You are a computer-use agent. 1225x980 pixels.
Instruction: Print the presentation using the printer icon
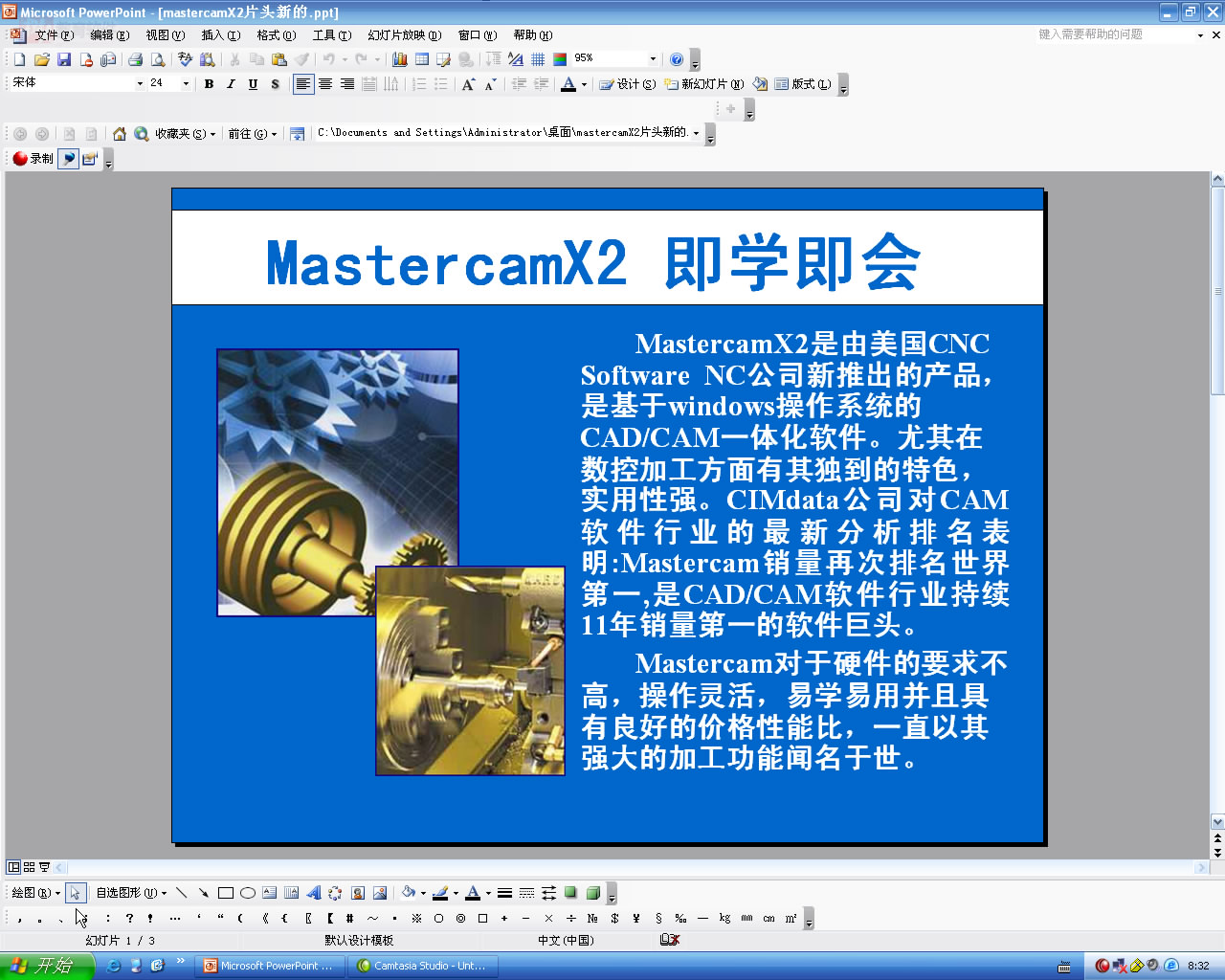(x=135, y=59)
